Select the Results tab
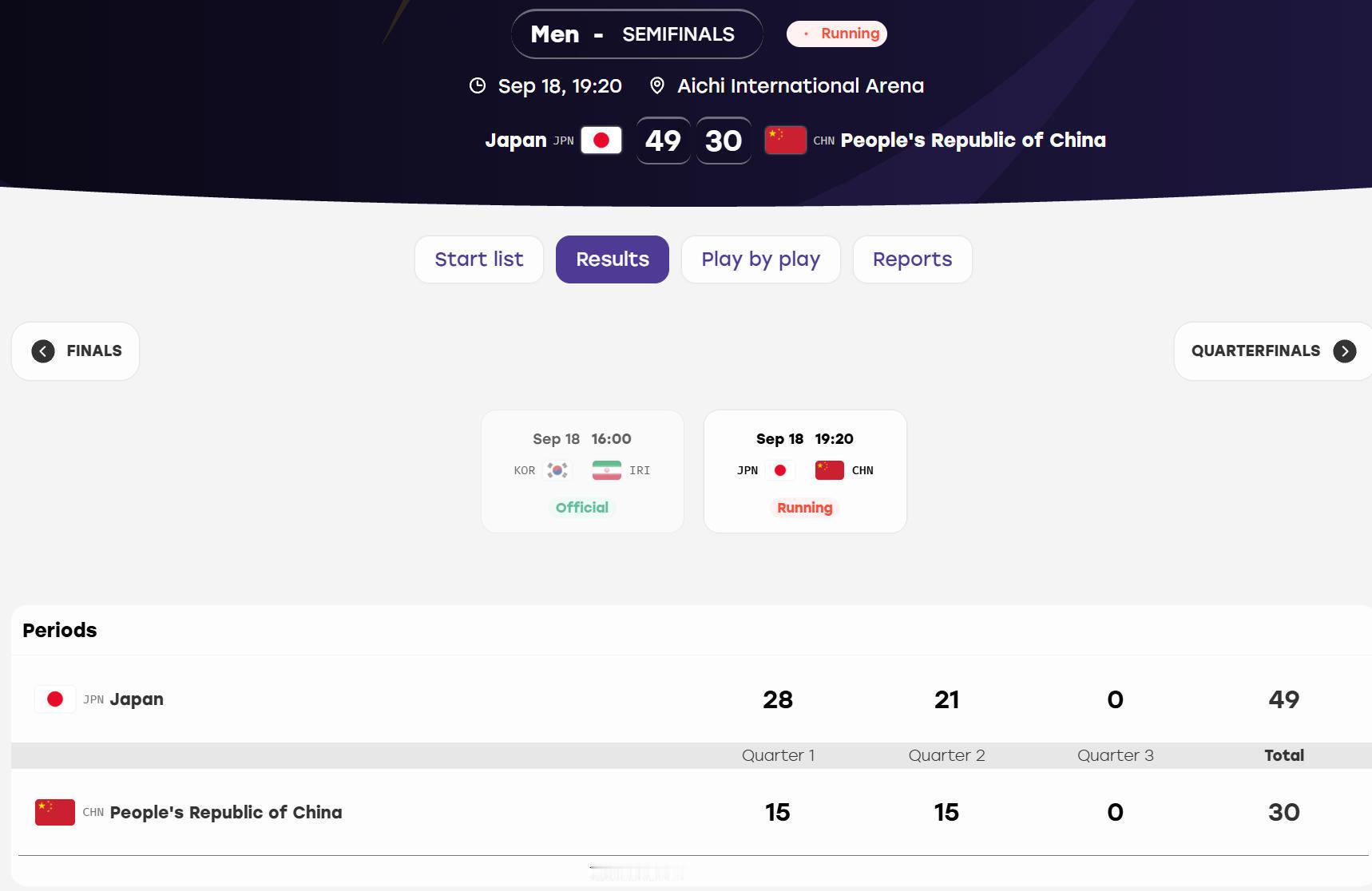Viewport: 1372px width, 891px height. coord(613,259)
